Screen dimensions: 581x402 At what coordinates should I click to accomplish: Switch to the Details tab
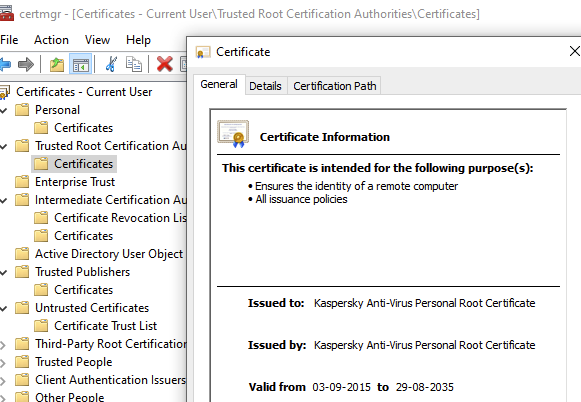pos(265,86)
